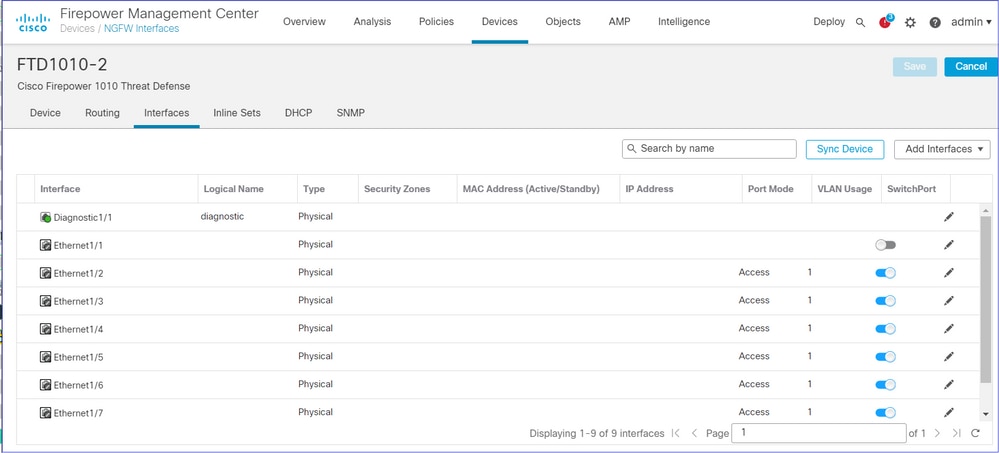999x453 pixels.
Task: Open the Analysis menu
Action: coord(372,22)
